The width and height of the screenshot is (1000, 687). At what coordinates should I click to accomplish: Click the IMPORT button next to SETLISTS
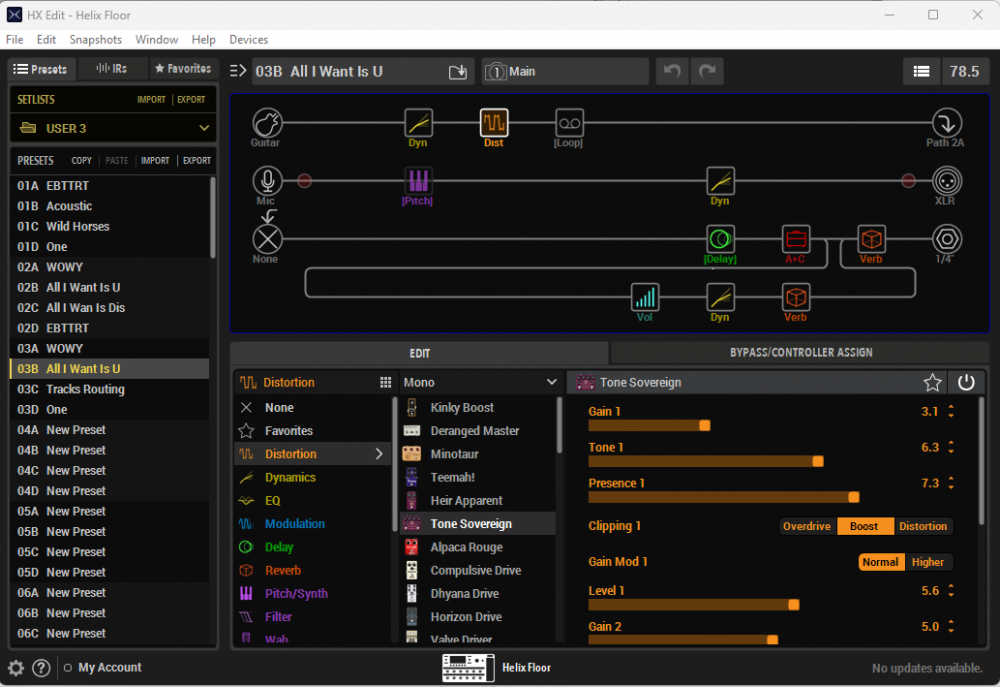pos(151,100)
